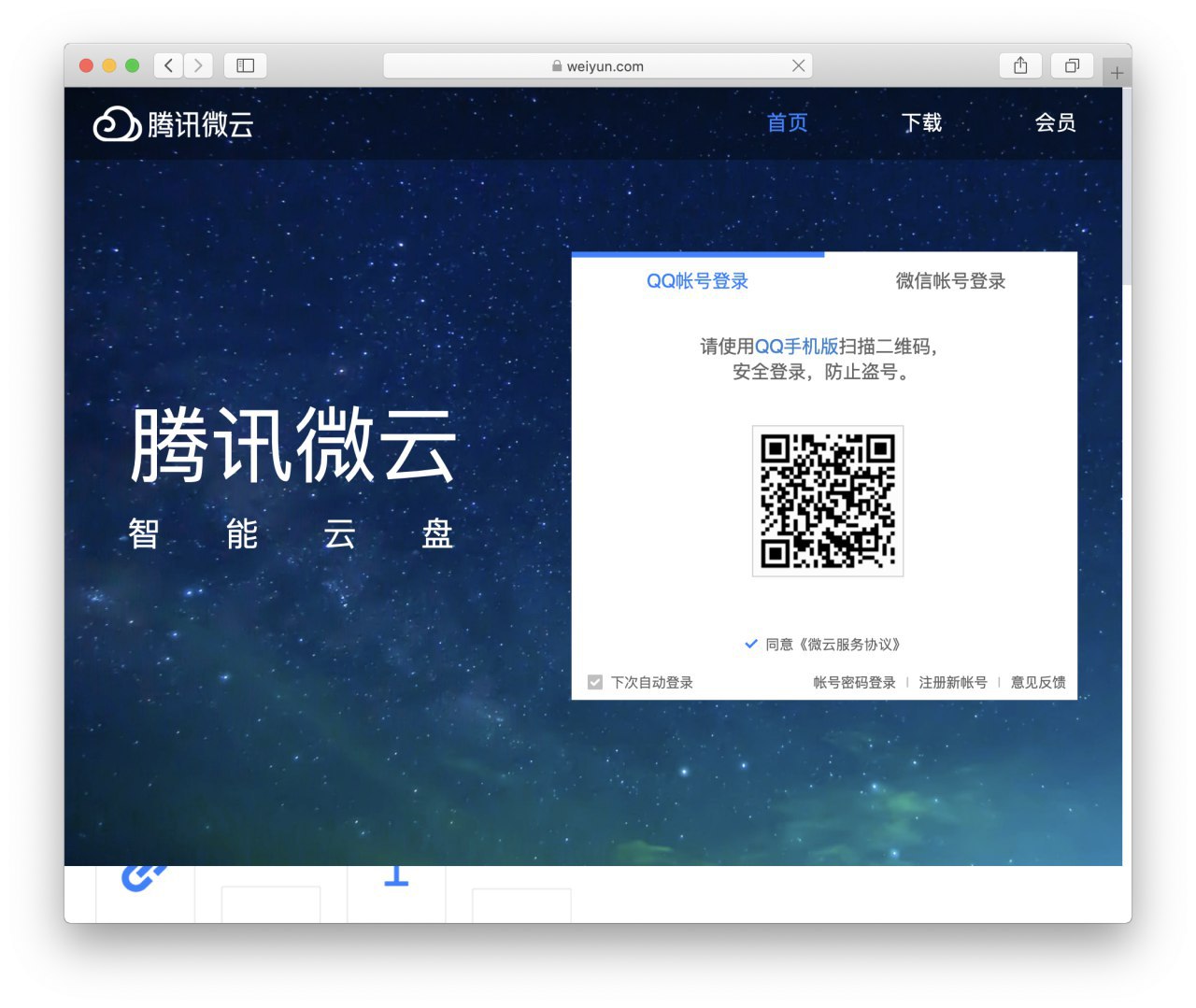Stop loading with the X in address bar
The width and height of the screenshot is (1196, 1008).
click(x=798, y=65)
